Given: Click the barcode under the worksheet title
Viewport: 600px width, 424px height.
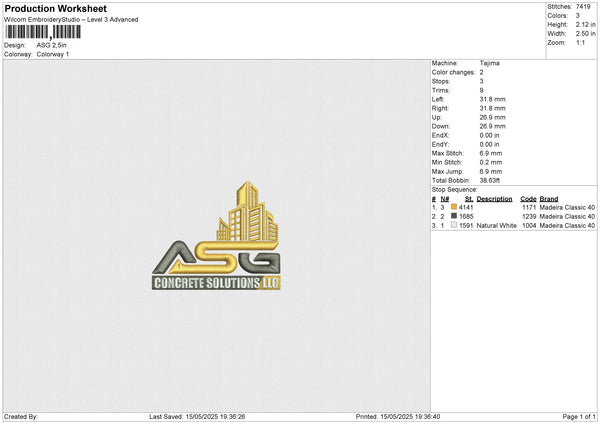Looking at the screenshot, I should coord(43,32).
